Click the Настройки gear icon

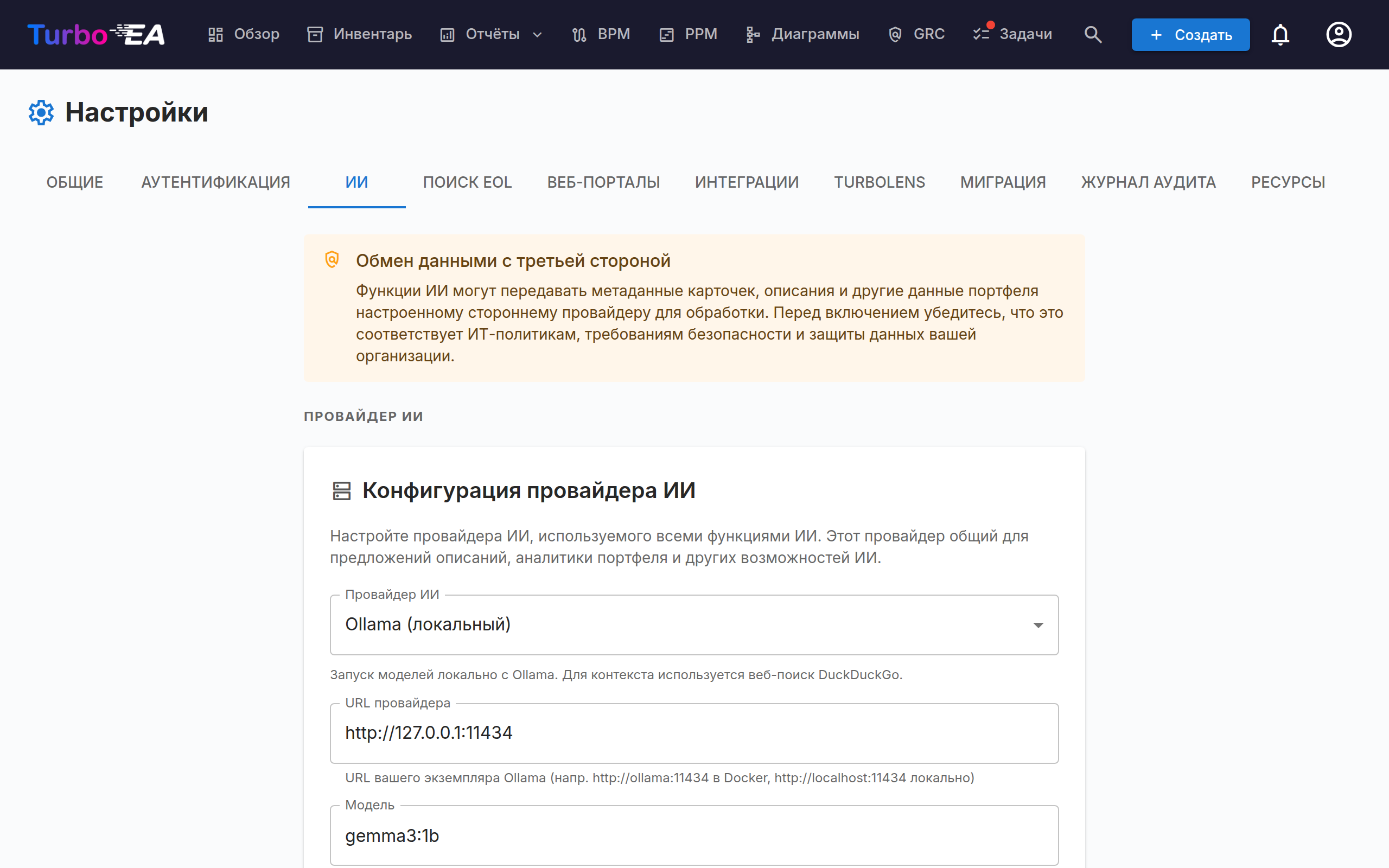pyautogui.click(x=41, y=112)
